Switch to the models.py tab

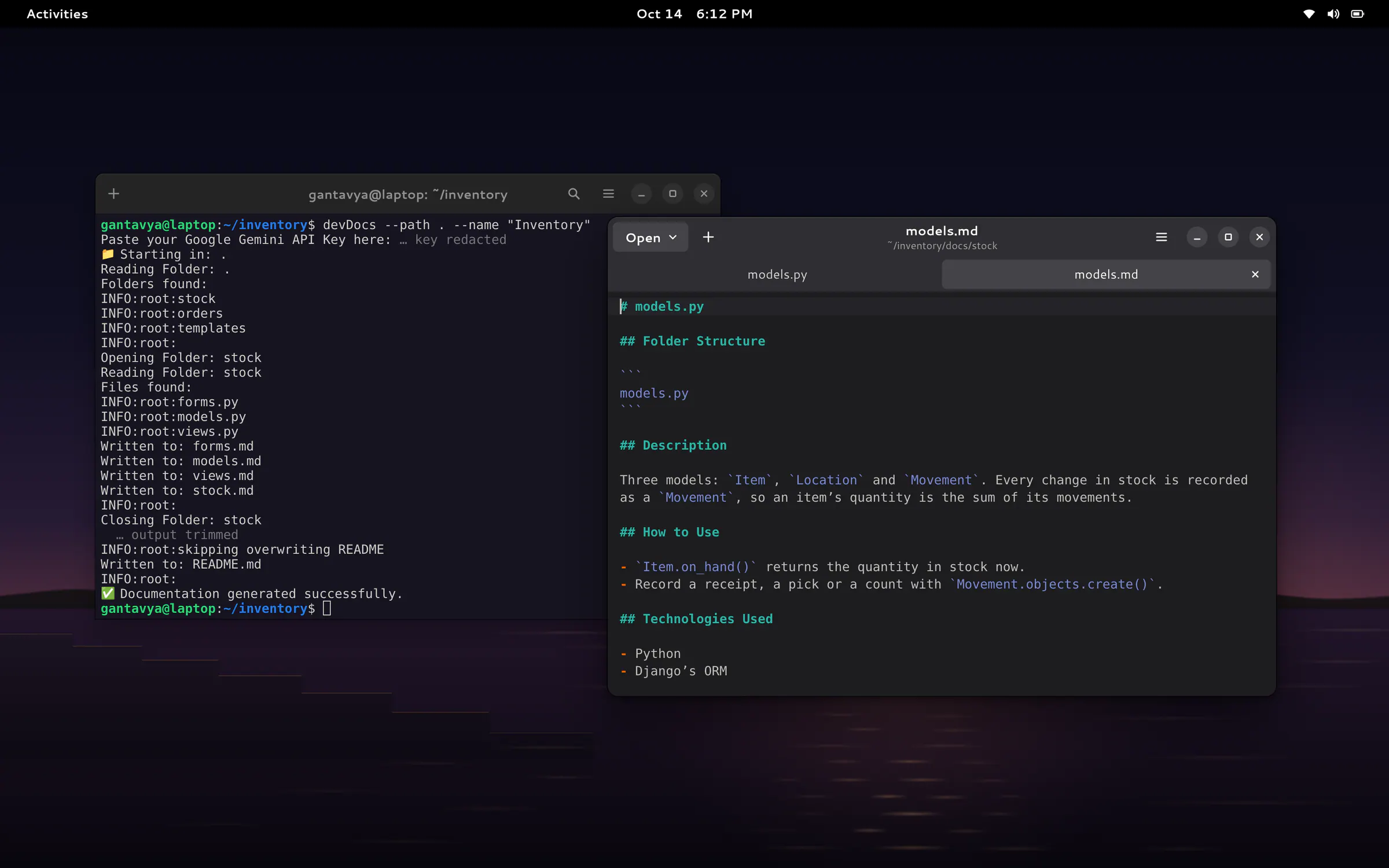click(777, 274)
